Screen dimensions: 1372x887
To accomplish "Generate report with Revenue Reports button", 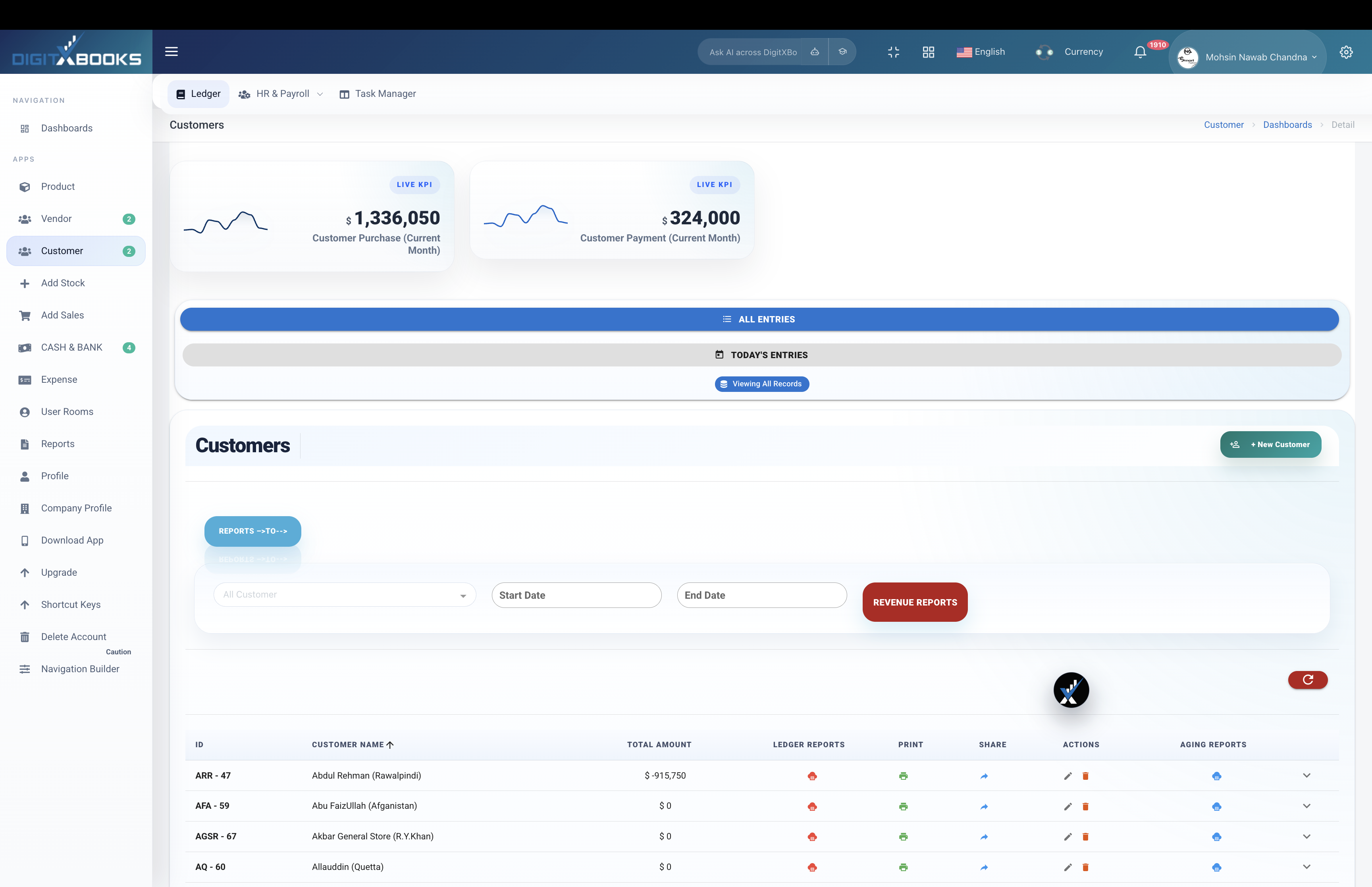I will click(915, 602).
